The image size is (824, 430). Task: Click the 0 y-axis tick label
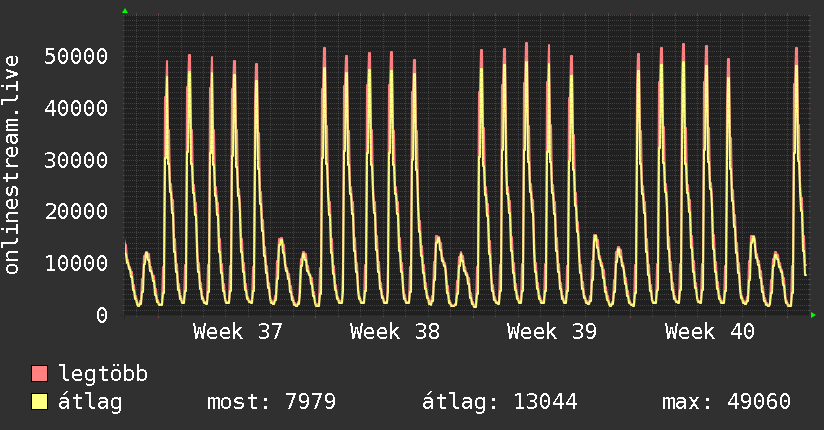click(x=102, y=315)
